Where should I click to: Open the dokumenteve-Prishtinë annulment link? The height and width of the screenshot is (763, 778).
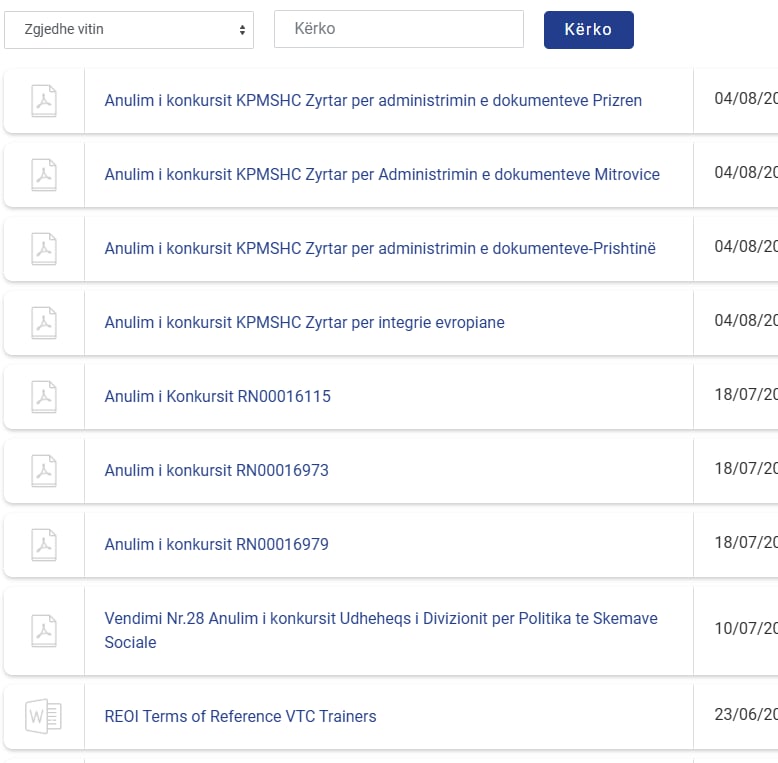[x=380, y=249]
